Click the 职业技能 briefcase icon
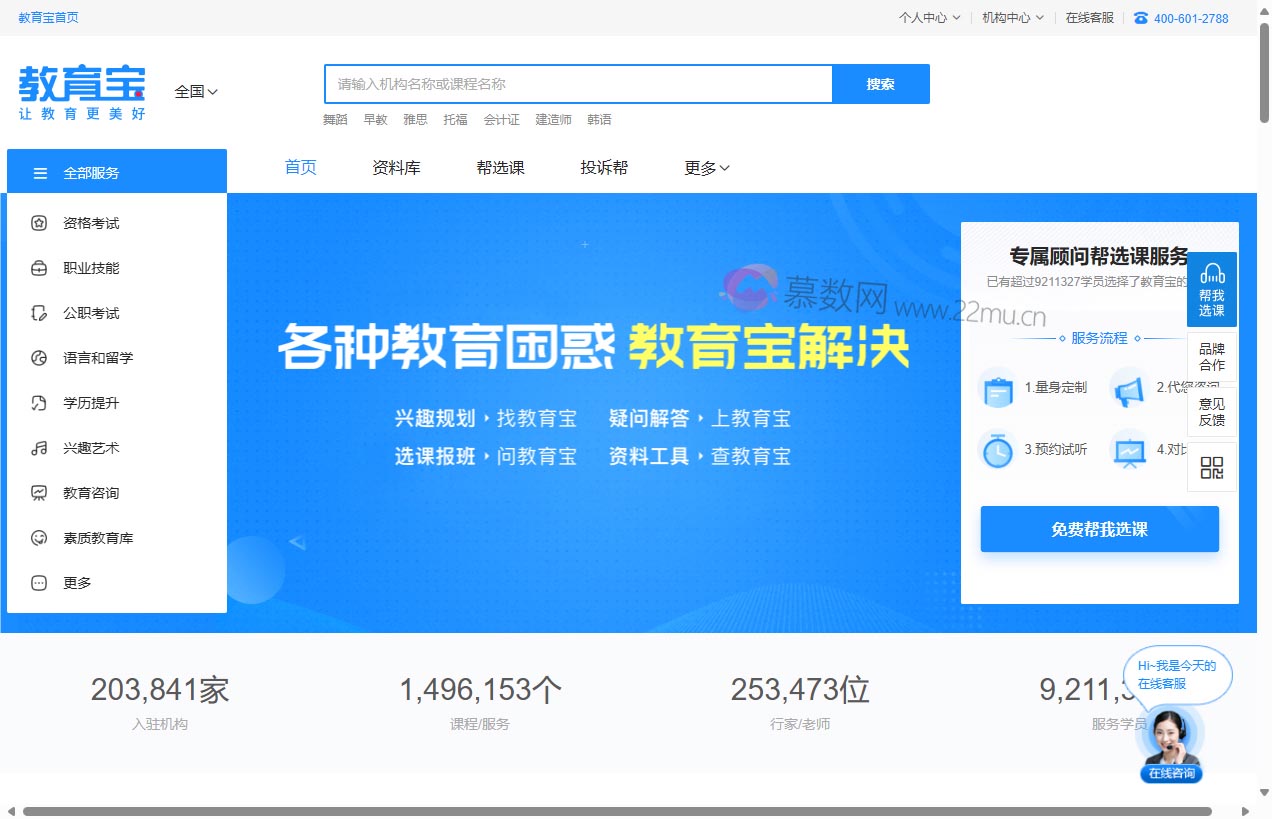Screen dimensions: 1272x819 [x=39, y=268]
